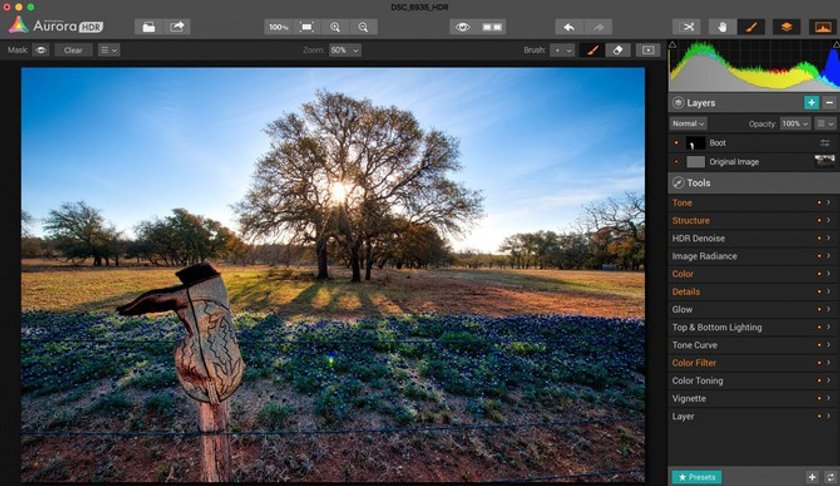Select the hand pan tool
The width and height of the screenshot is (840, 486).
722,27
